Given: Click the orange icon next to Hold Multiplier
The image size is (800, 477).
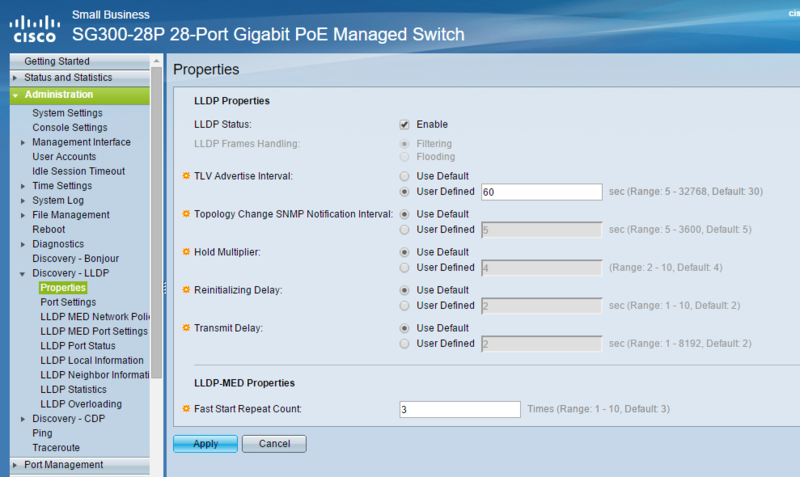Looking at the screenshot, I should 185,252.
